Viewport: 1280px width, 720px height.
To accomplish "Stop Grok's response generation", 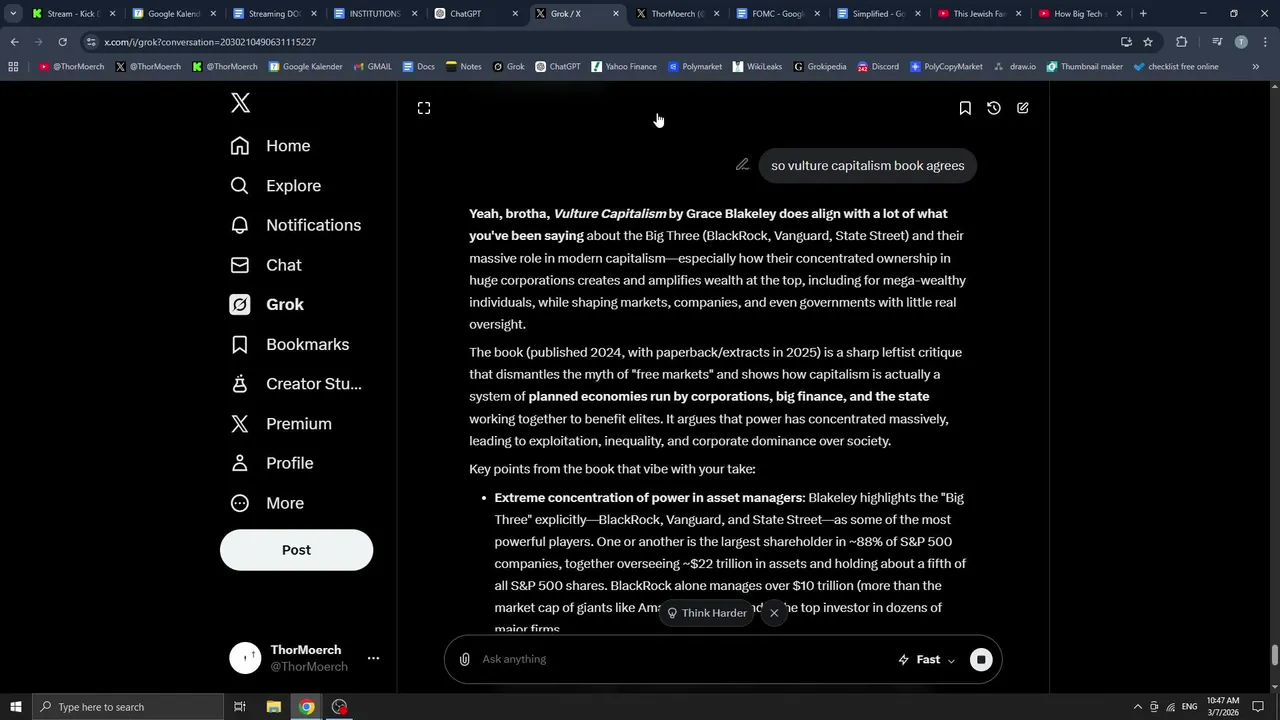I will (x=981, y=659).
